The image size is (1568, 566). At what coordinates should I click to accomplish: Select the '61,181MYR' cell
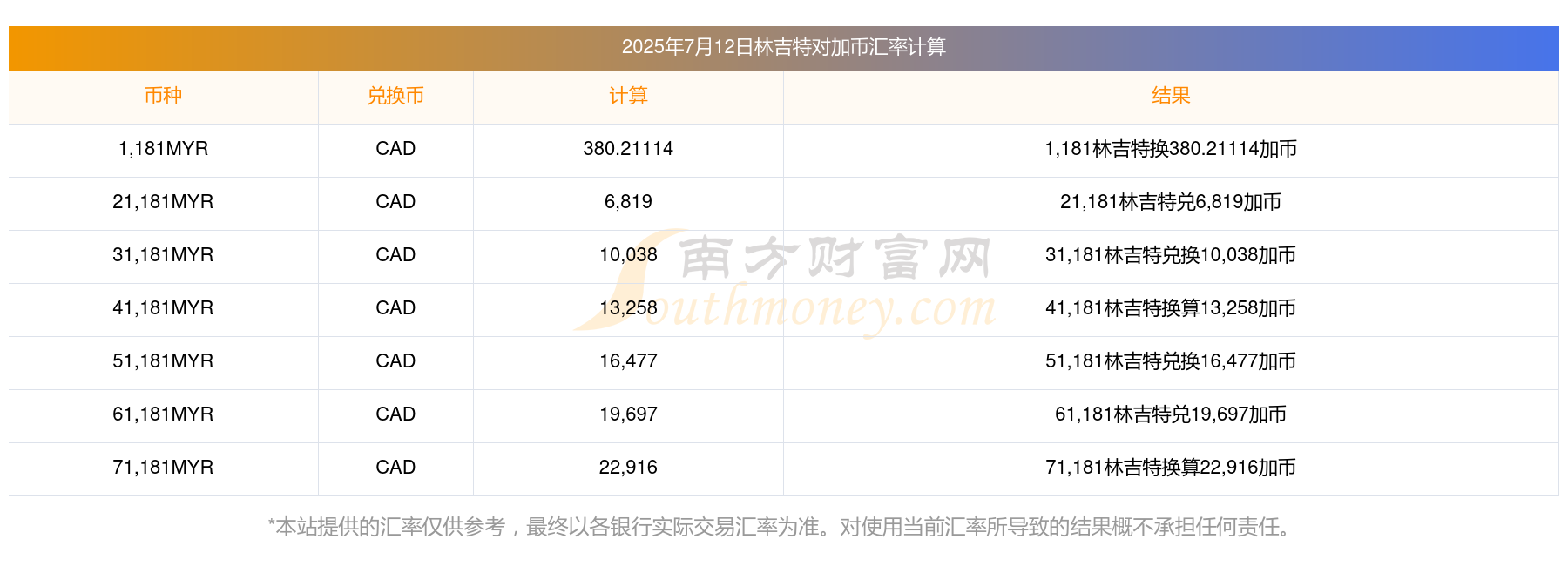(163, 414)
